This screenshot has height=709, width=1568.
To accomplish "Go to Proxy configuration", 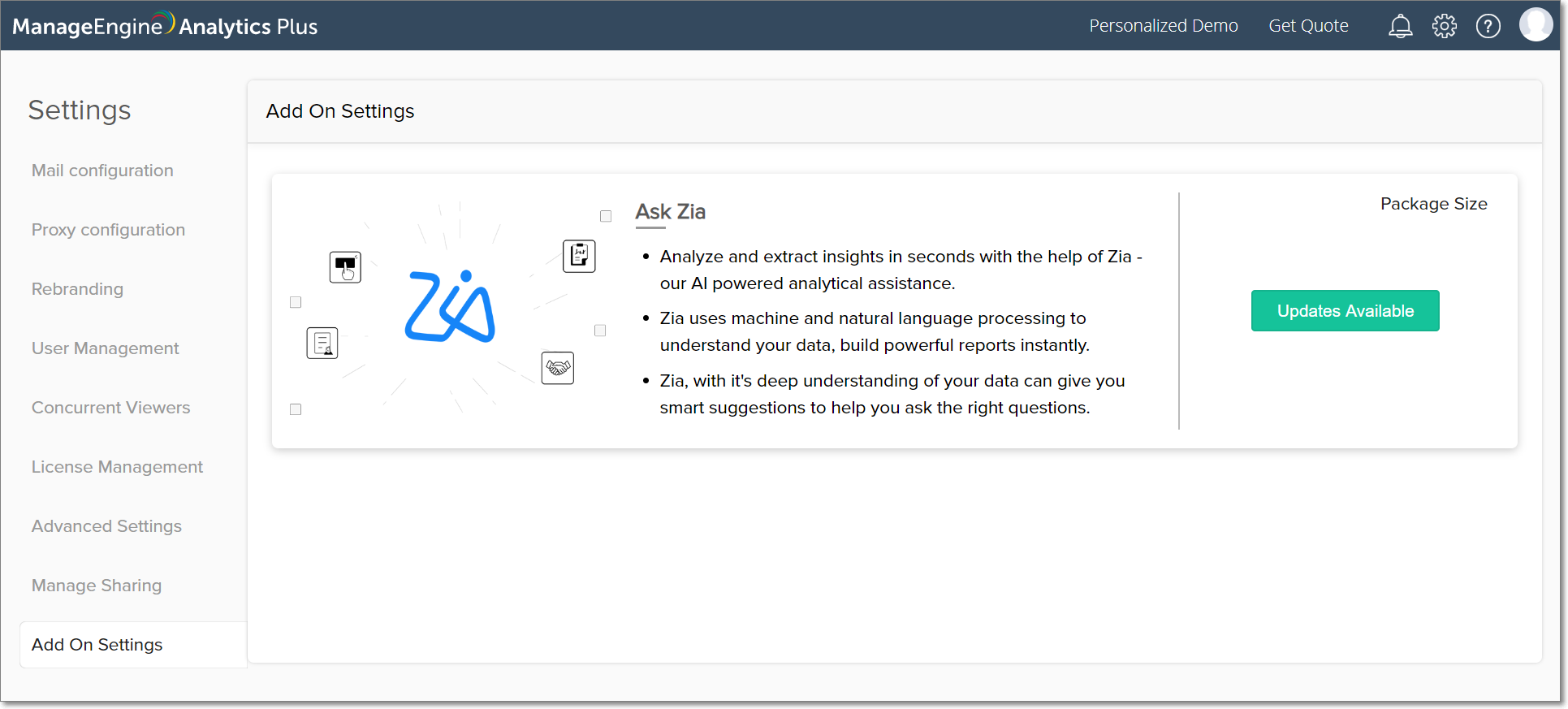I will point(108,230).
